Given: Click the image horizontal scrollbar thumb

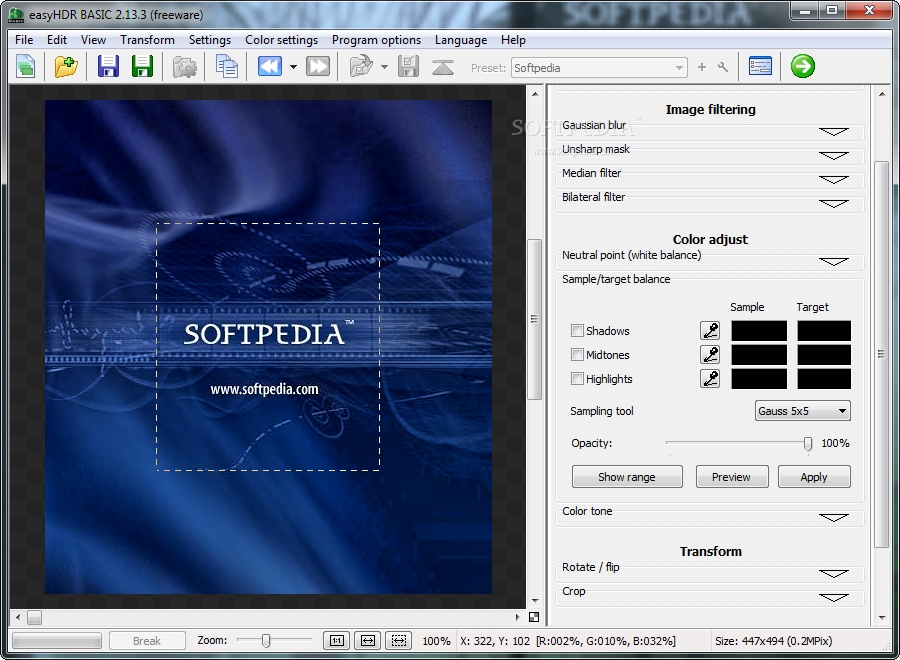Looking at the screenshot, I should coord(34,618).
